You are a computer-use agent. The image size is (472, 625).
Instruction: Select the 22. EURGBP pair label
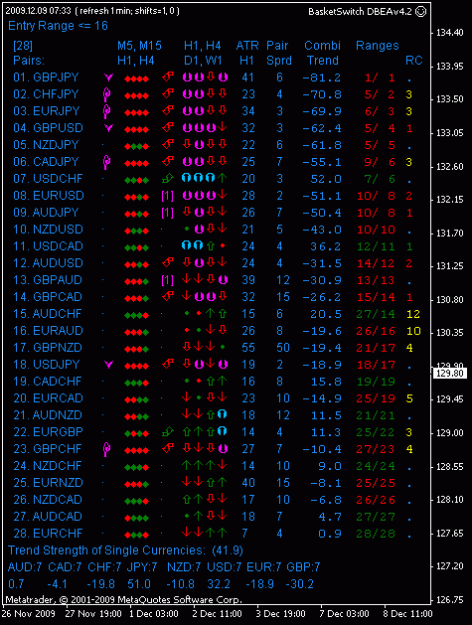tap(48, 432)
